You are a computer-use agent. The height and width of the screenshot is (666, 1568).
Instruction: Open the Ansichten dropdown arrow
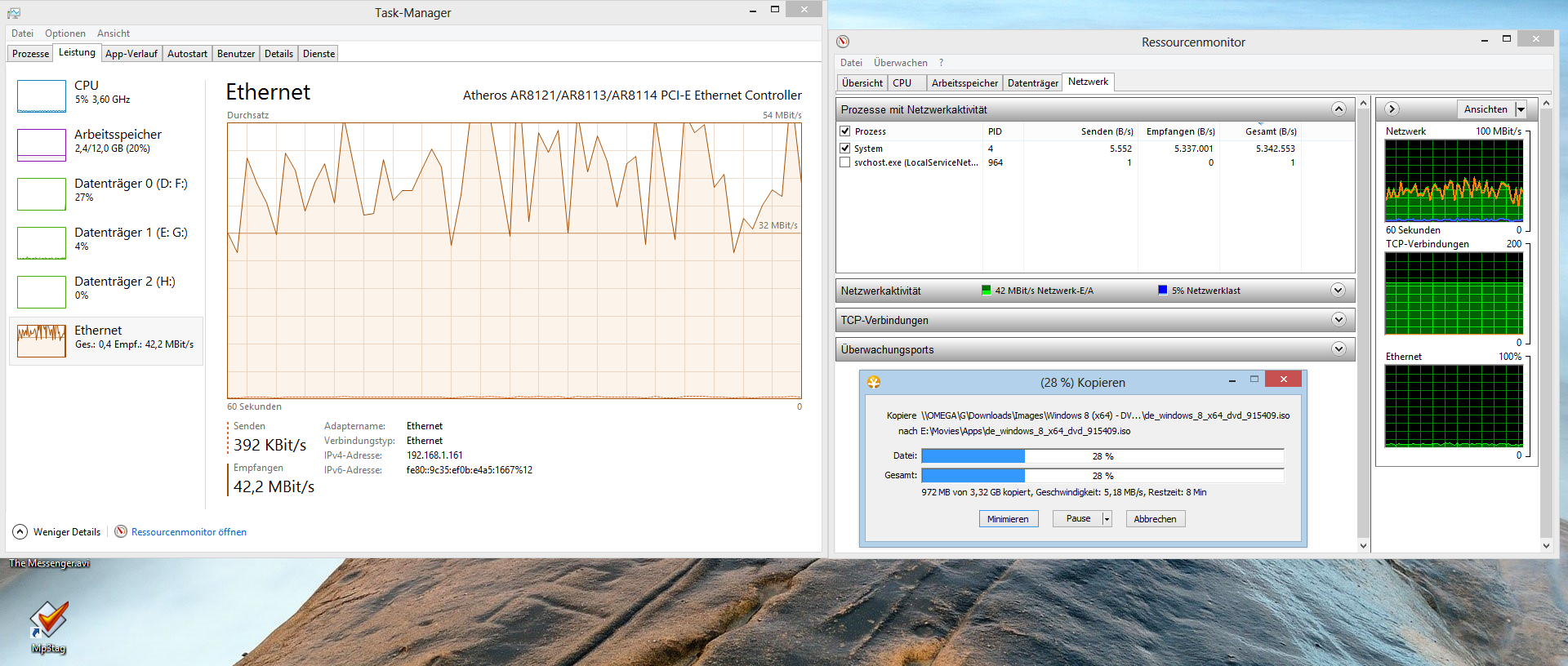click(x=1521, y=109)
